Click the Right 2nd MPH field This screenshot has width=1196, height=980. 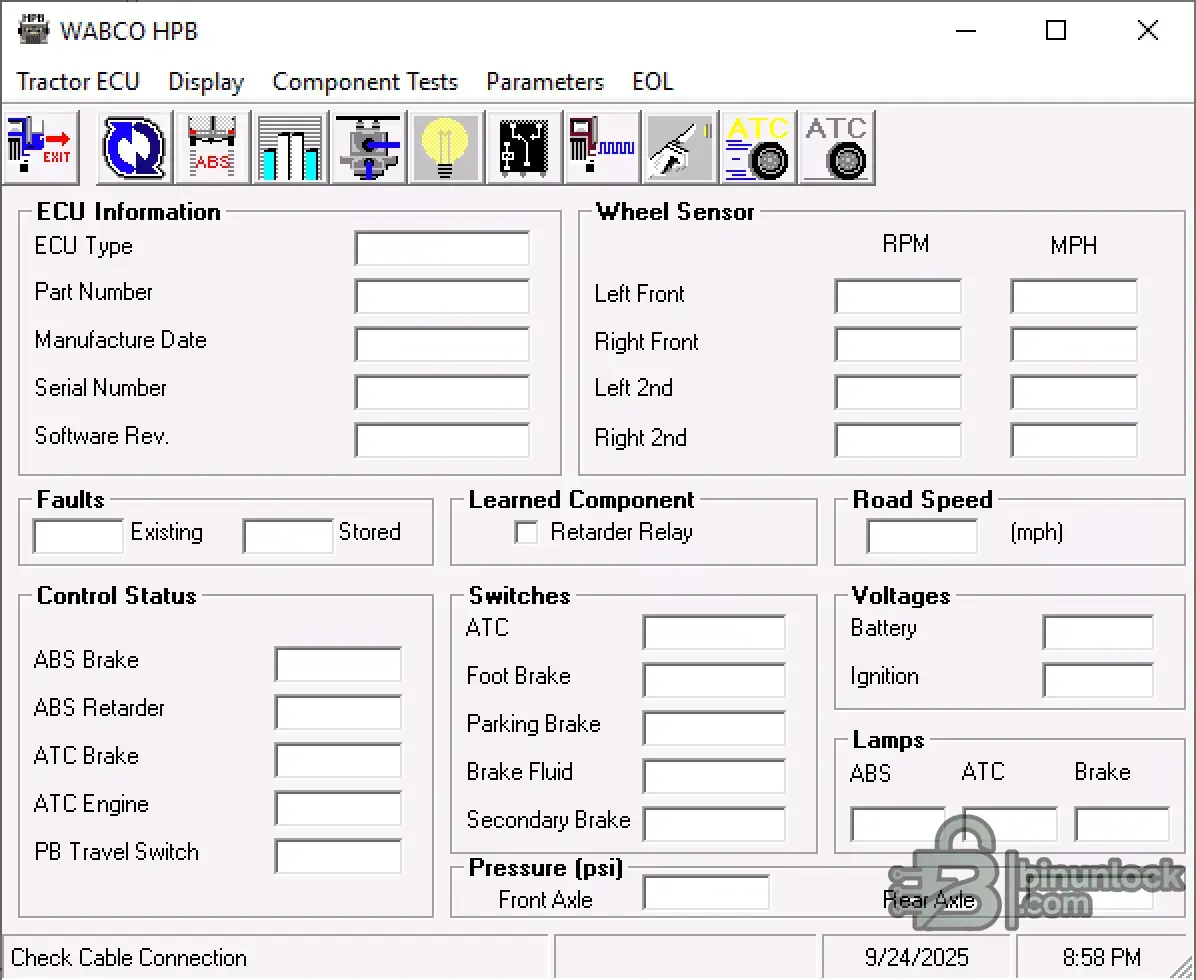click(x=1074, y=441)
